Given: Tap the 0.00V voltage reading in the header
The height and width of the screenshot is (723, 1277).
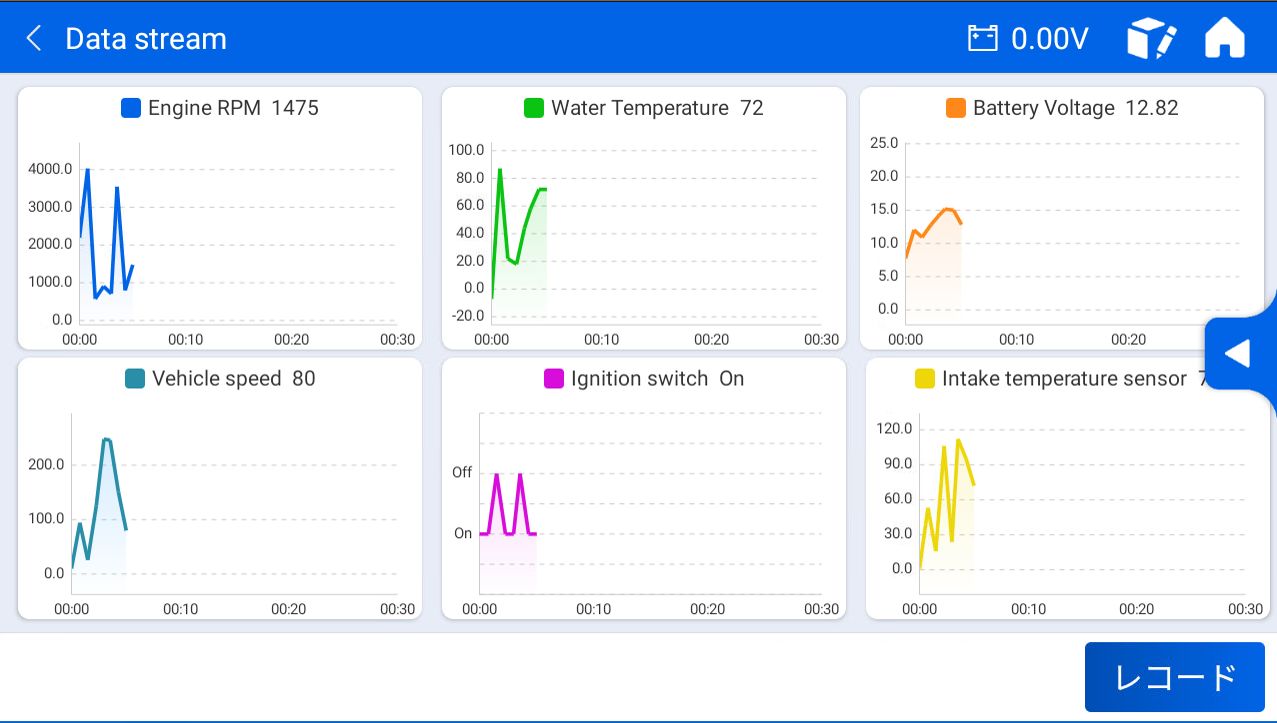Looking at the screenshot, I should pyautogui.click(x=1049, y=39).
